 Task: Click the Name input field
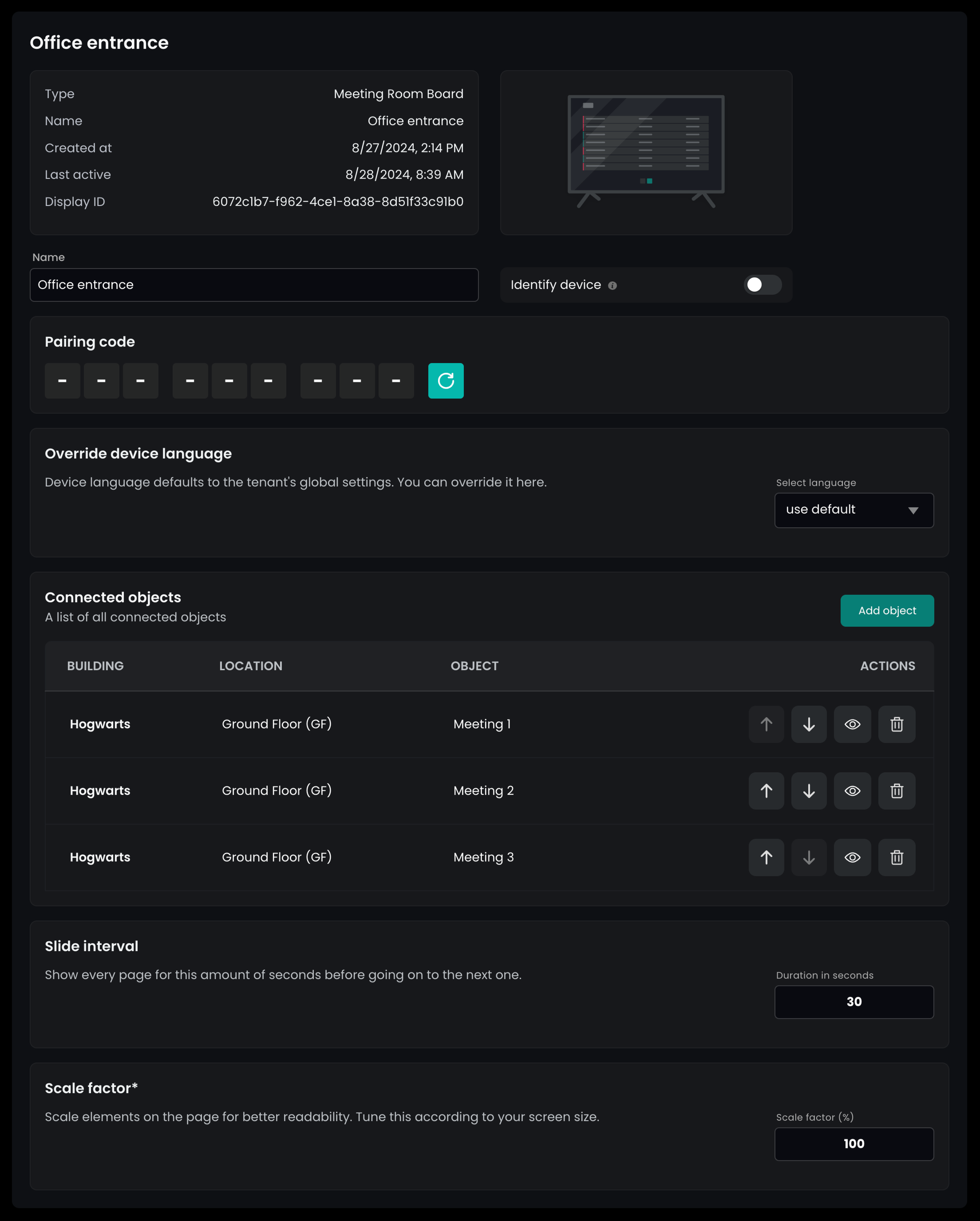point(254,285)
